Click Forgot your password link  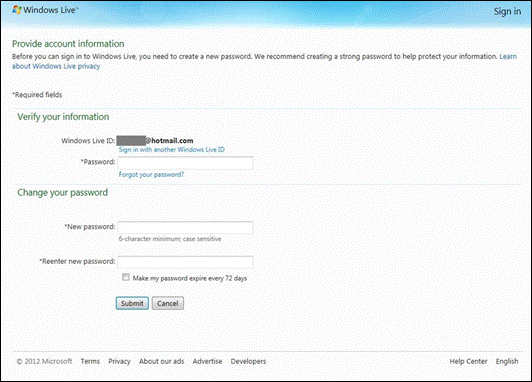pos(151,174)
